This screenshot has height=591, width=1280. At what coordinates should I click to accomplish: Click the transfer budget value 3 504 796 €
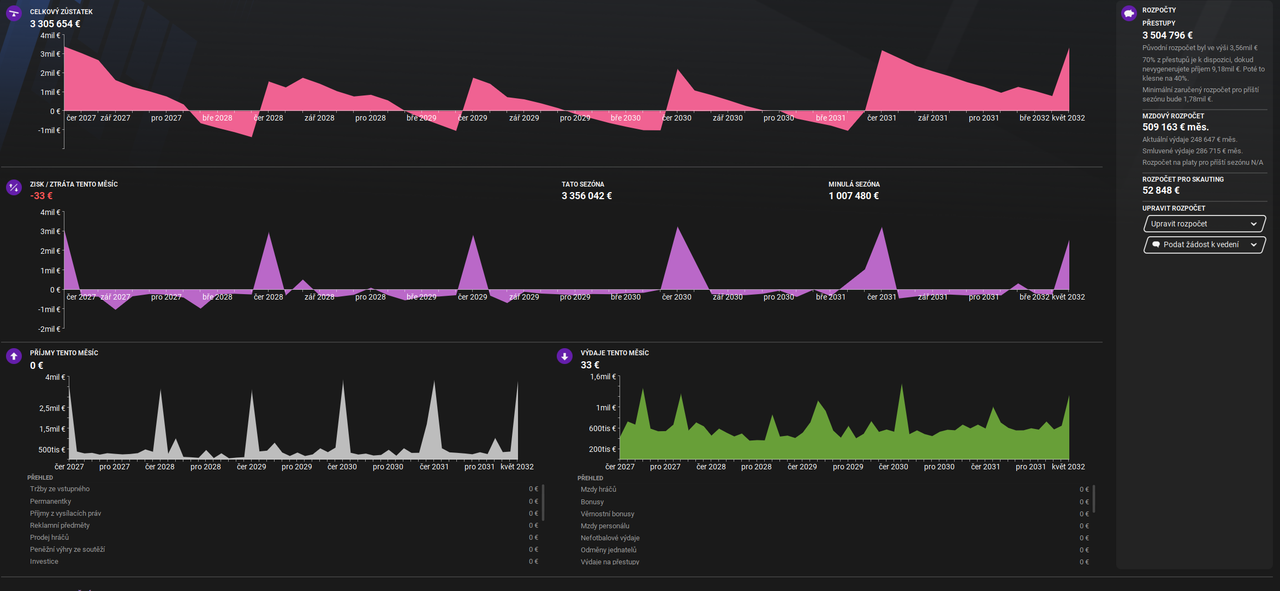pyautogui.click(x=1168, y=35)
